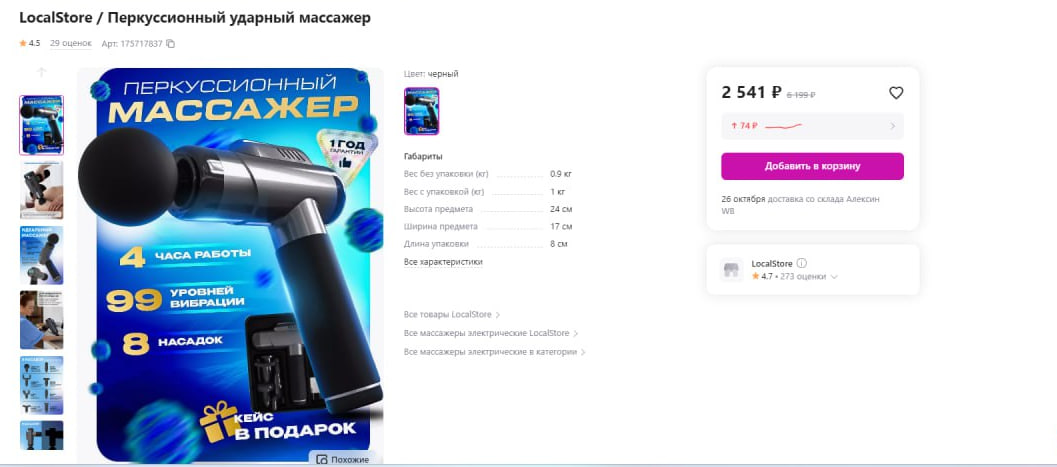This screenshot has height=467, width=1057.
Task: Select fifth thumbnail showing attachments
Action: (42, 385)
